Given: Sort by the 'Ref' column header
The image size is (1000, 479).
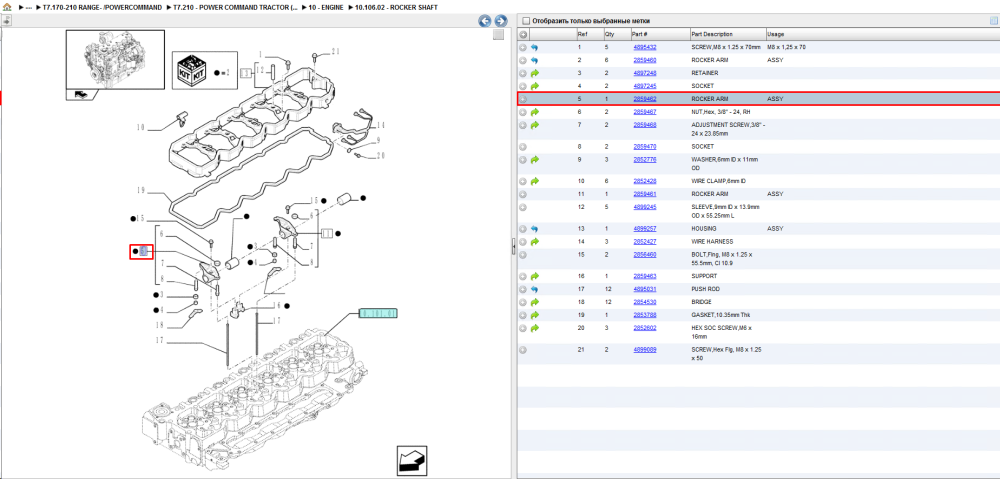Looking at the screenshot, I should tap(589, 34).
